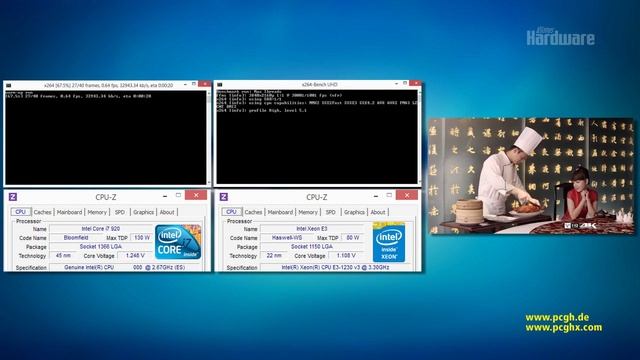Minimize the left x264 console window

click(x=185, y=84)
